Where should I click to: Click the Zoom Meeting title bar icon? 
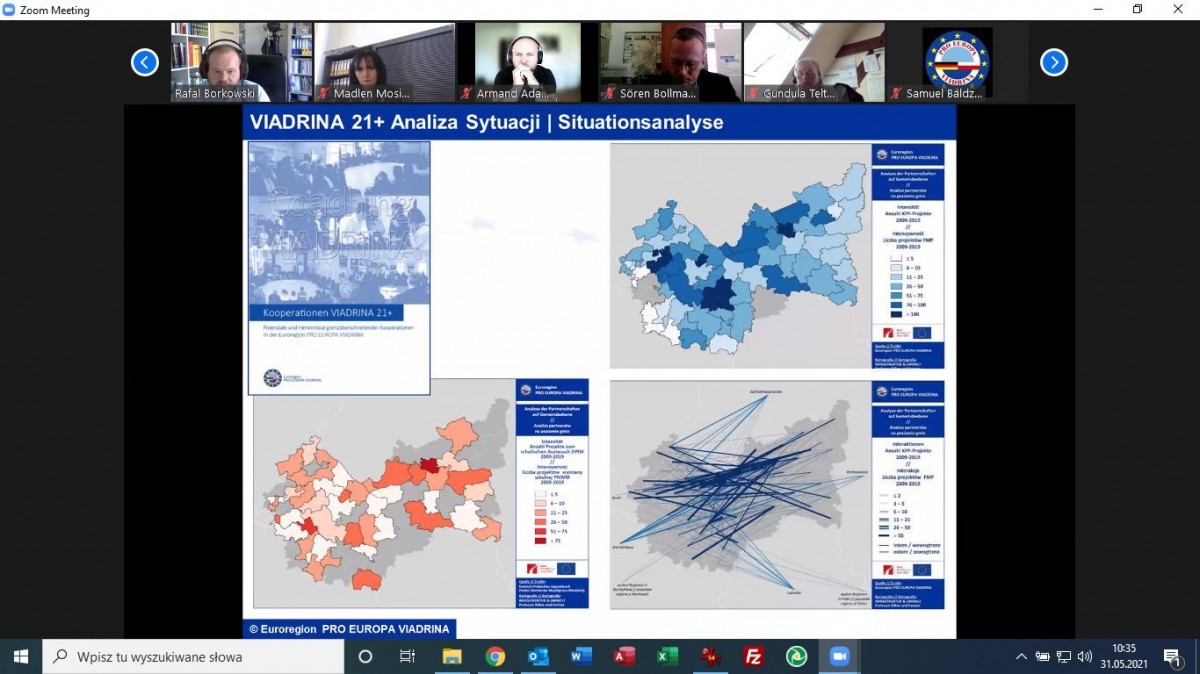coord(10,10)
